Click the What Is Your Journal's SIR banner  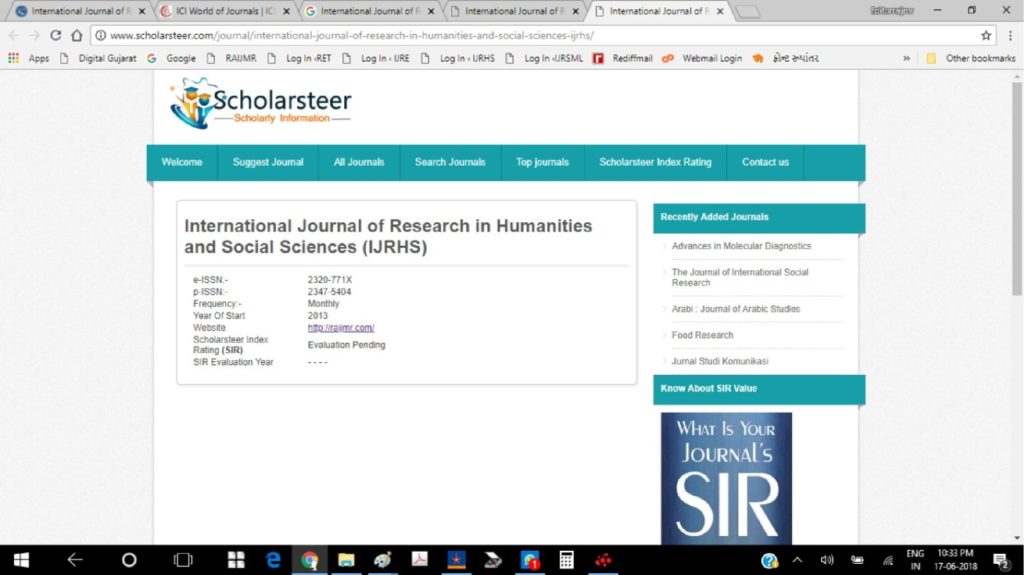click(x=726, y=478)
